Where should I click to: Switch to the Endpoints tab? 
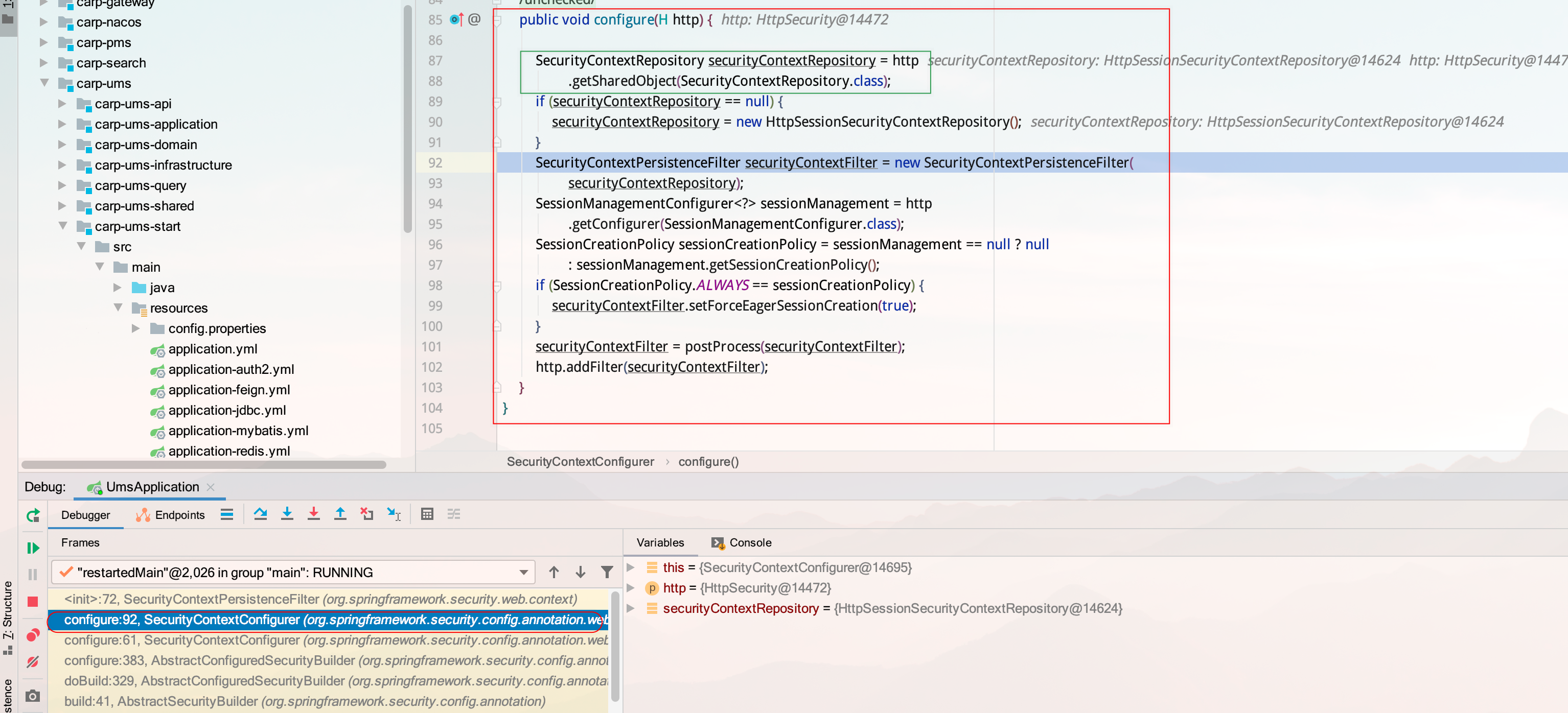tap(170, 515)
